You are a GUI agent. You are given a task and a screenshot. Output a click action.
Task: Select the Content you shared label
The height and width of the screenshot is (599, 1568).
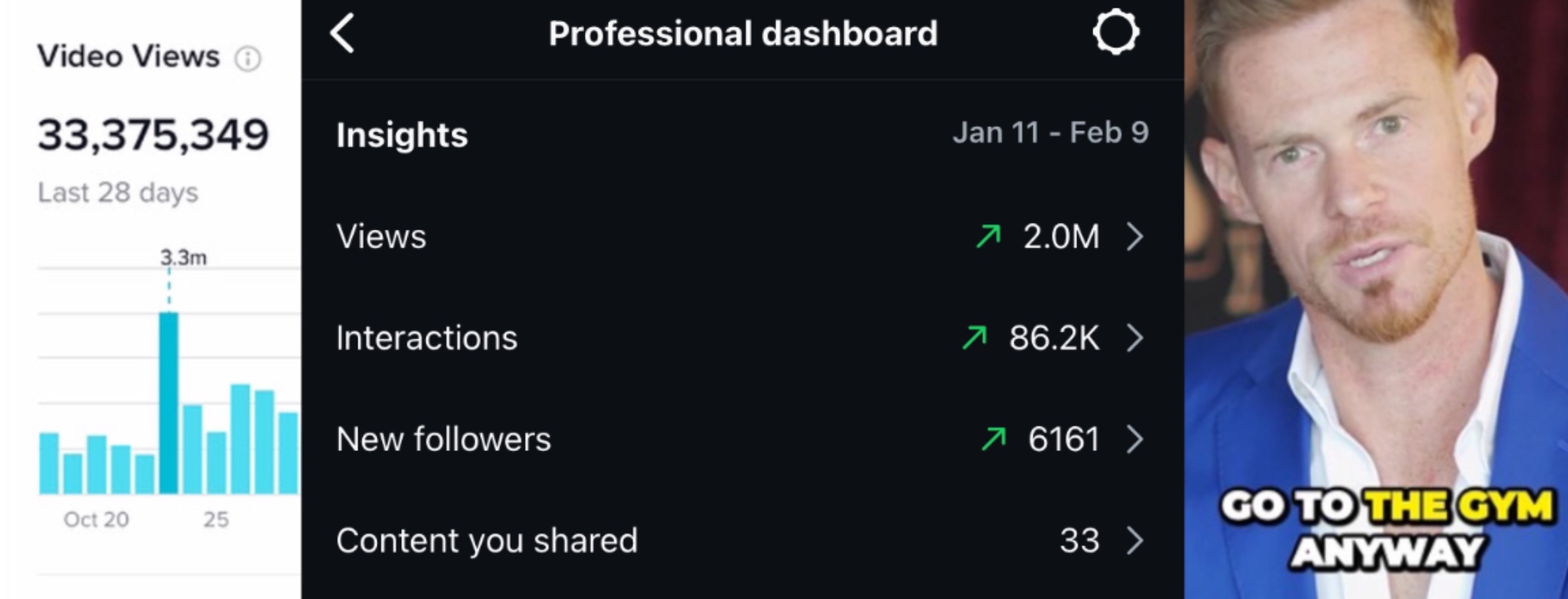pyautogui.click(x=486, y=542)
